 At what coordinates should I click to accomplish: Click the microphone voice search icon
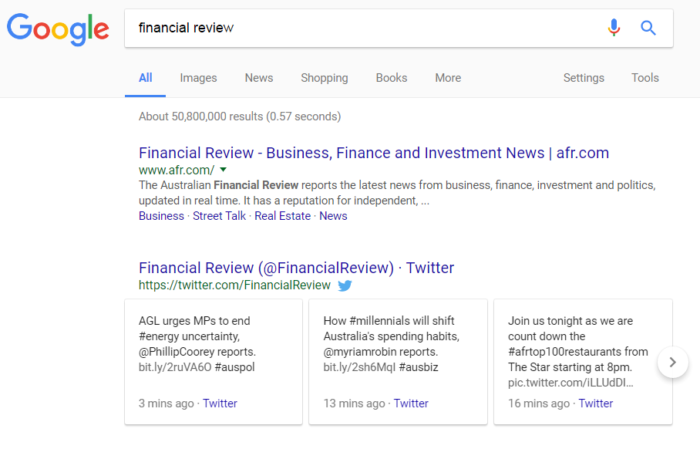[x=614, y=28]
